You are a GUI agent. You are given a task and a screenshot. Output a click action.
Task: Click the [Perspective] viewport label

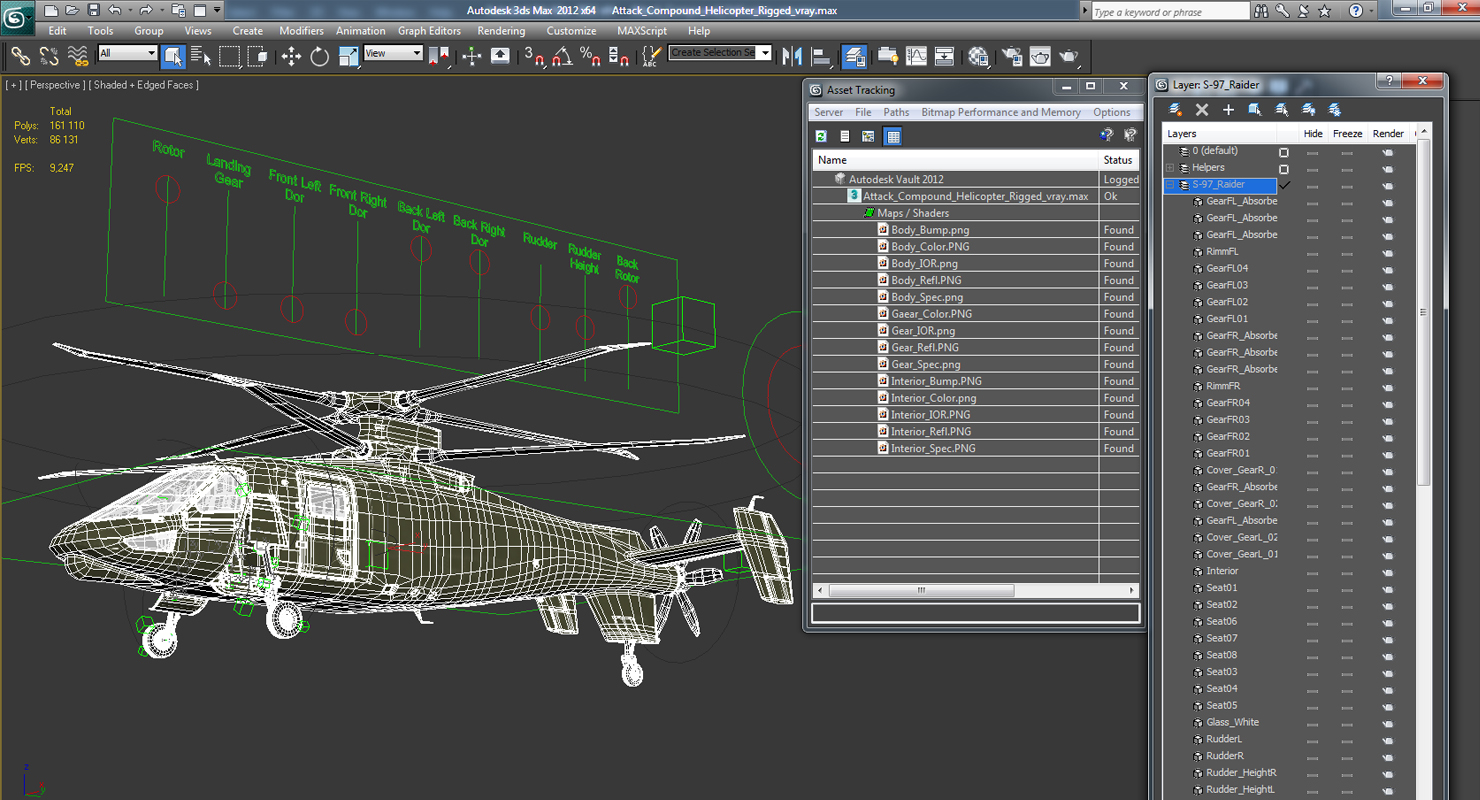click(x=56, y=85)
